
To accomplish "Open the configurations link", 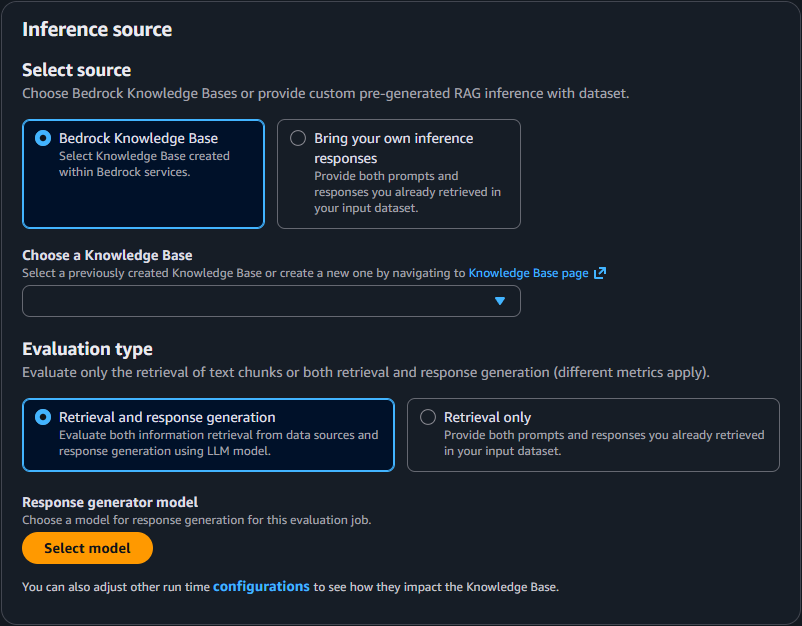I will tap(261, 587).
